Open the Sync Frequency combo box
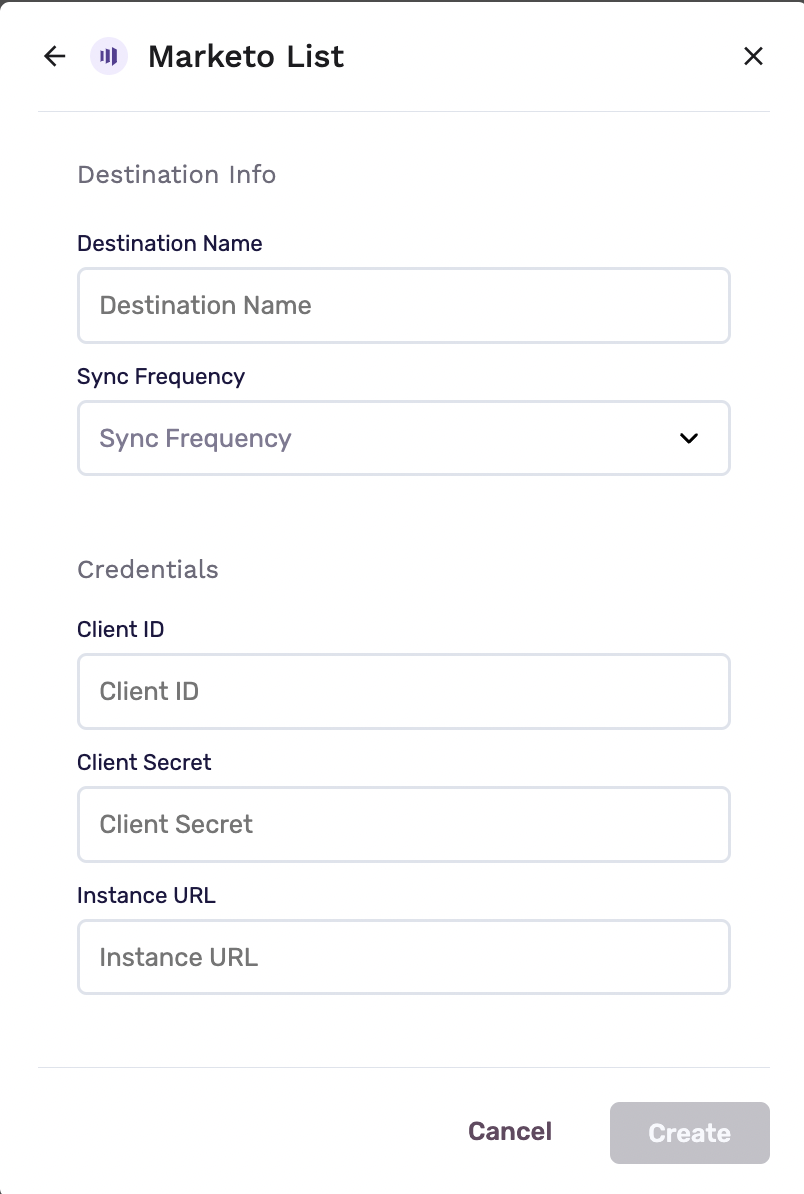Screen dimensions: 804x1194 (404, 438)
